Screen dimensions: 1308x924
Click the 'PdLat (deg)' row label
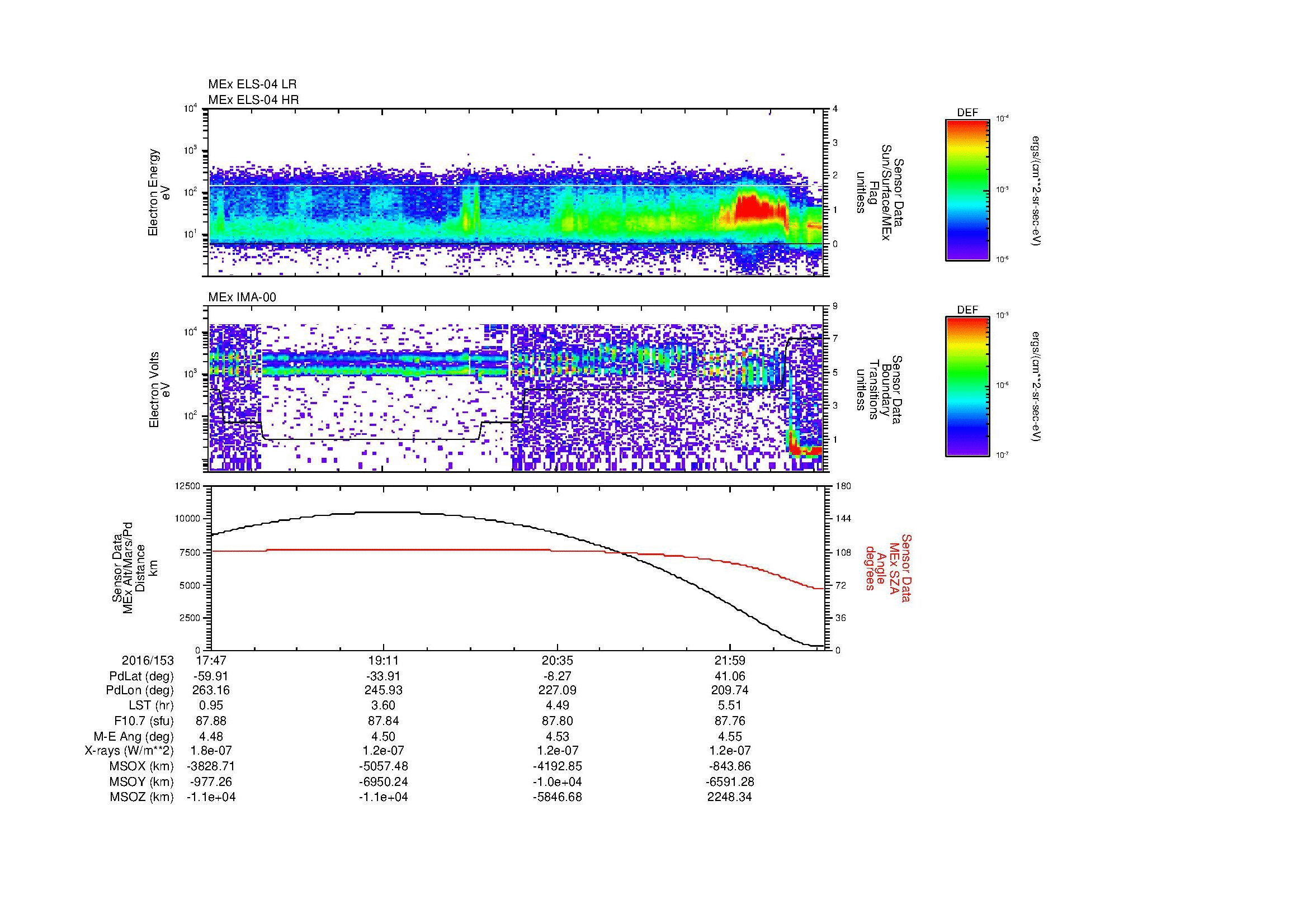click(x=141, y=676)
